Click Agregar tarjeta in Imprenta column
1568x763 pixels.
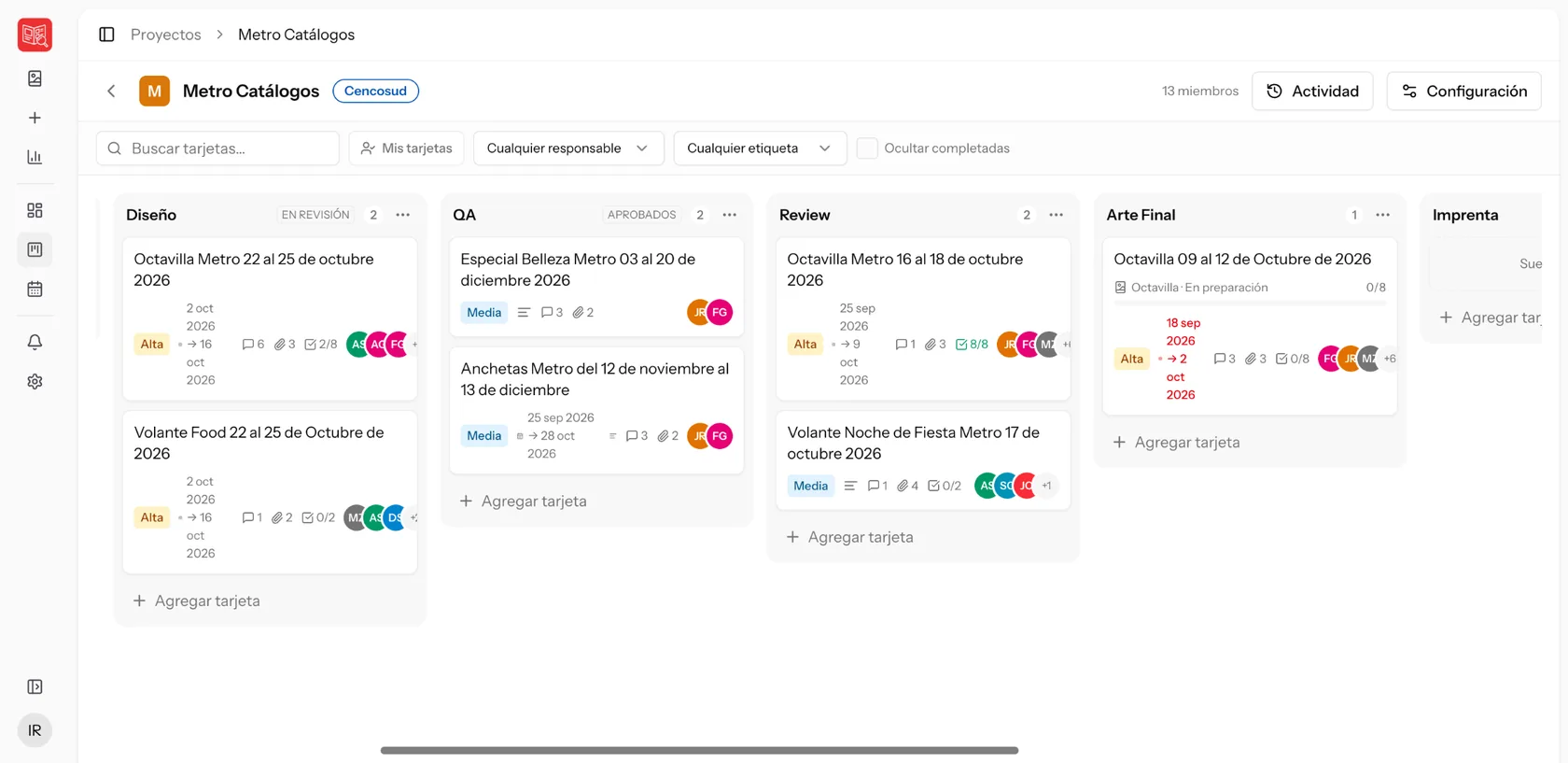coord(1491,318)
